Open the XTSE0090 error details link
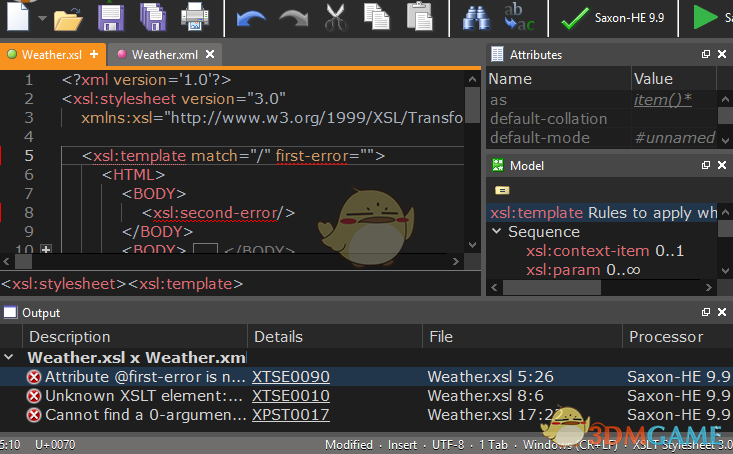This screenshot has height=454, width=733. [x=290, y=377]
